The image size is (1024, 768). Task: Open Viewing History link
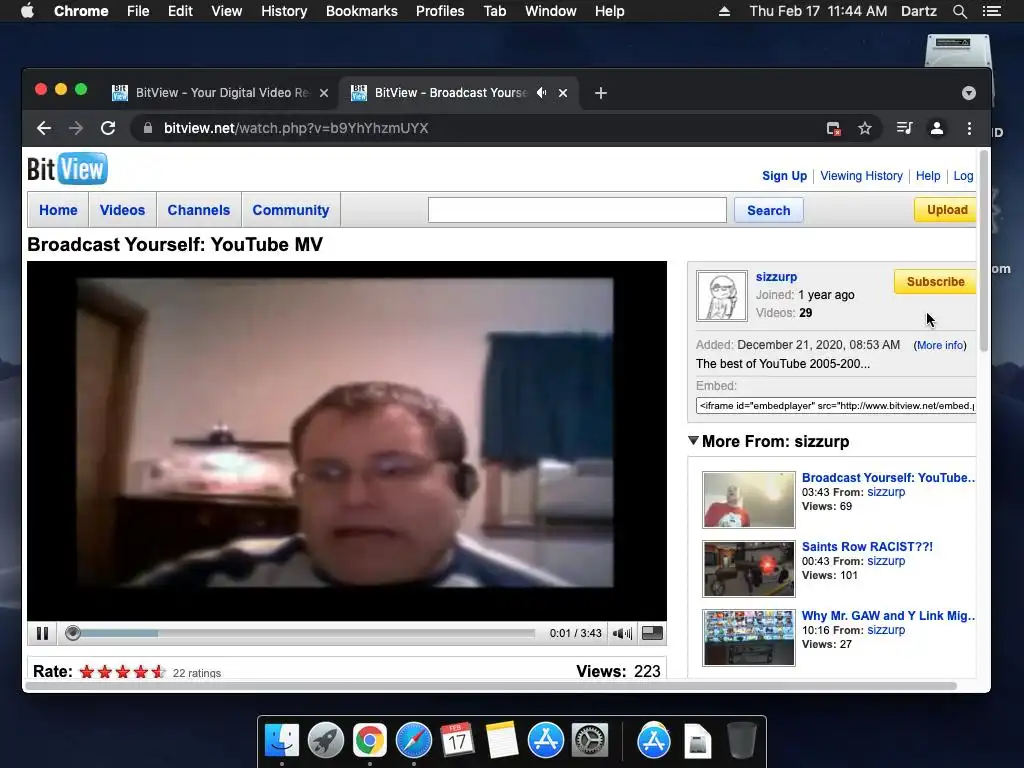[x=861, y=176]
